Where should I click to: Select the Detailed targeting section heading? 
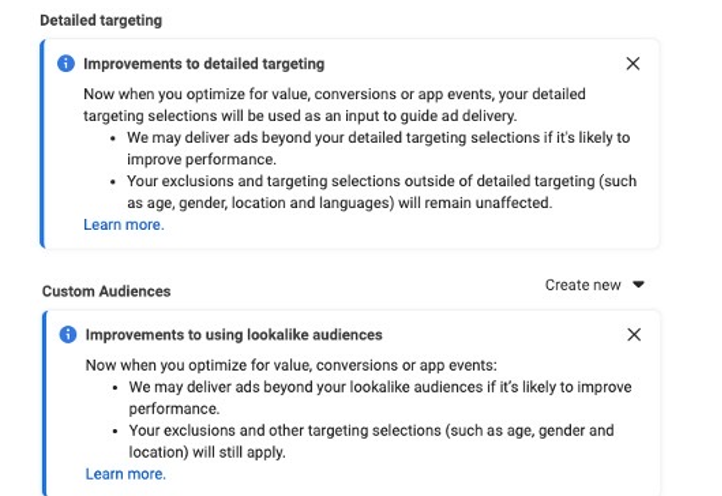[101, 21]
